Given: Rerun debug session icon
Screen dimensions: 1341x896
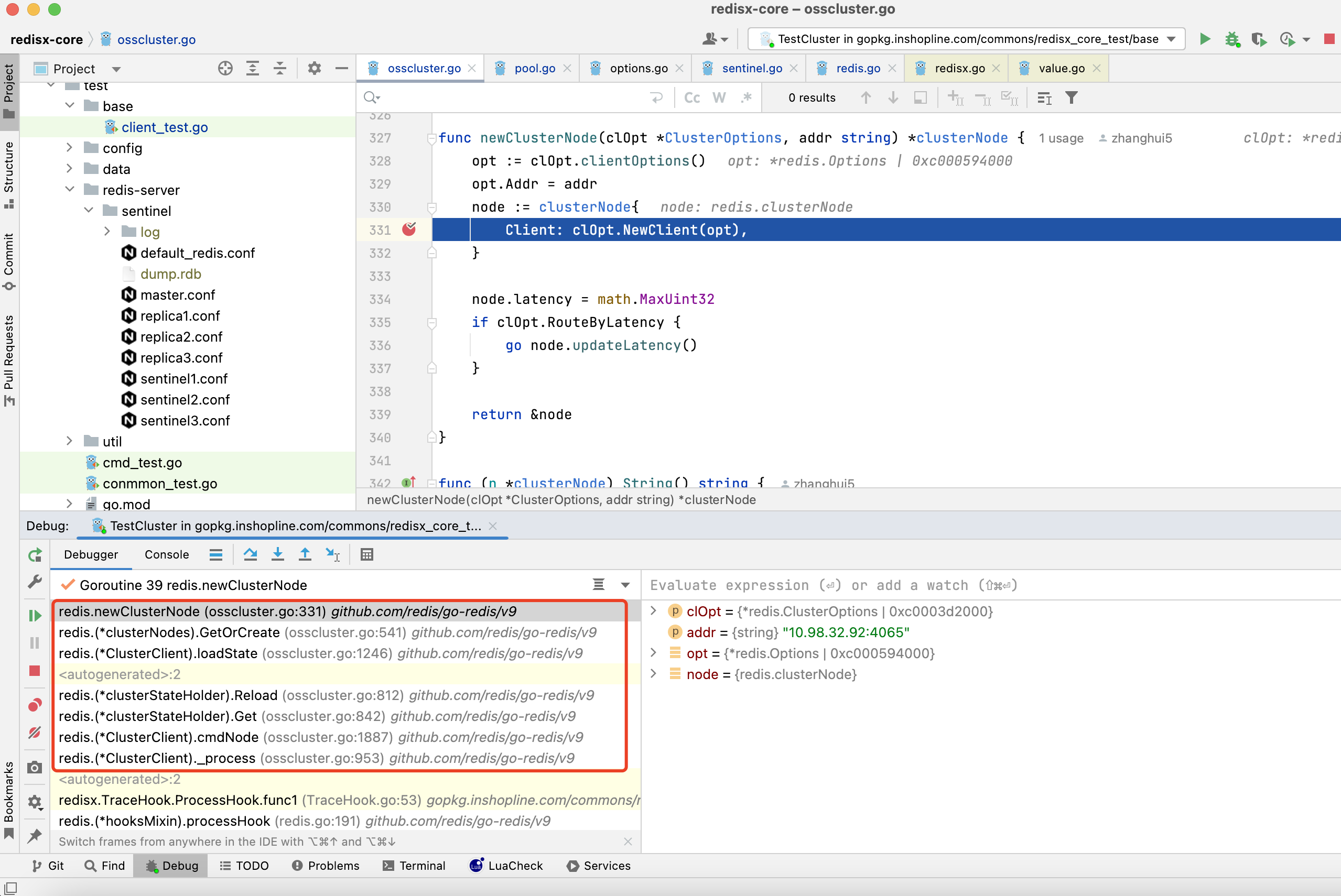Looking at the screenshot, I should pos(35,555).
